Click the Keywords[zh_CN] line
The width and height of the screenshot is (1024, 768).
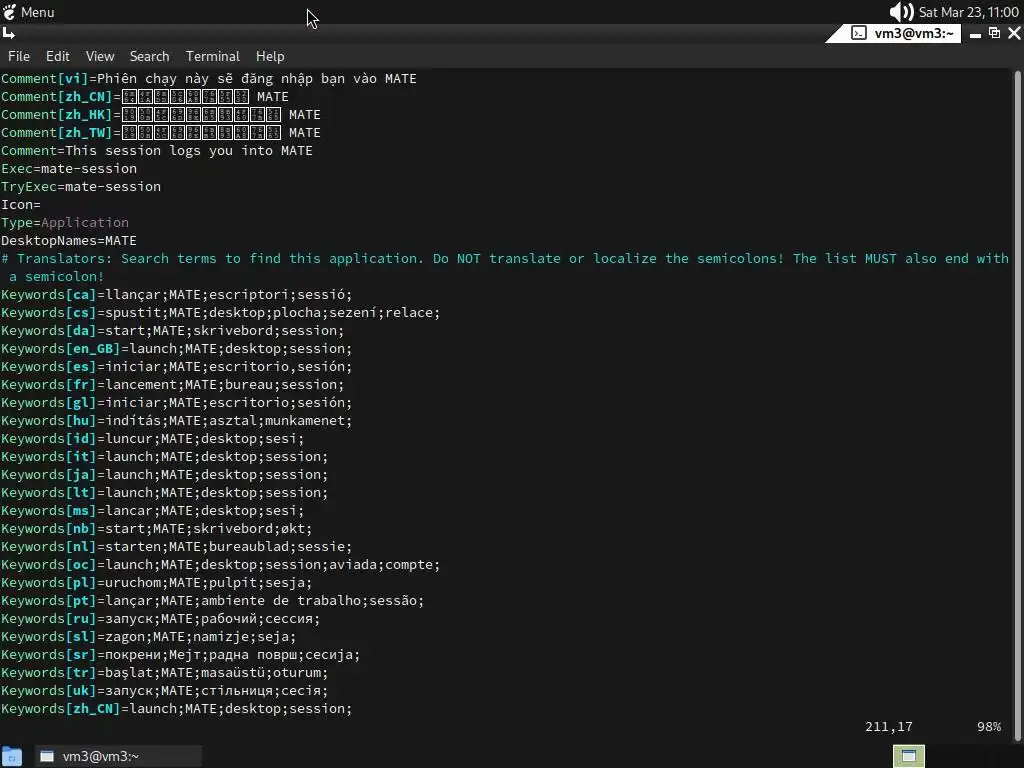pos(176,709)
